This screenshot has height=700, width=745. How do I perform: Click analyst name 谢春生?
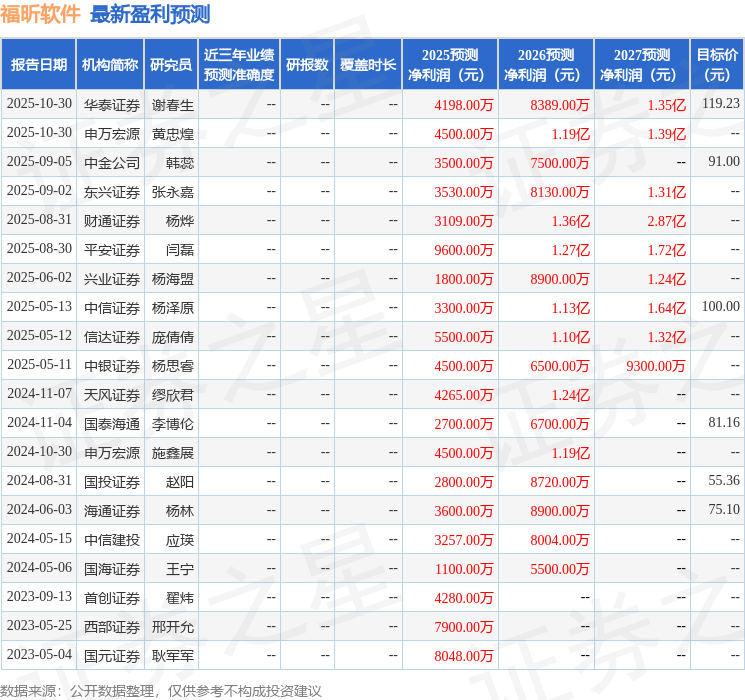tap(172, 104)
